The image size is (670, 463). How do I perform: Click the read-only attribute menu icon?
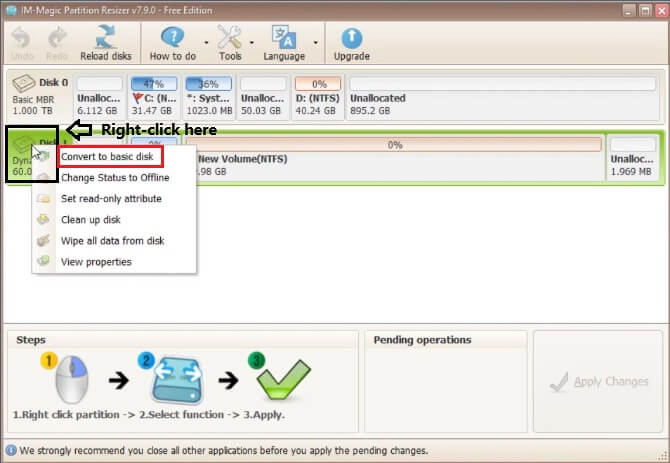(x=44, y=198)
